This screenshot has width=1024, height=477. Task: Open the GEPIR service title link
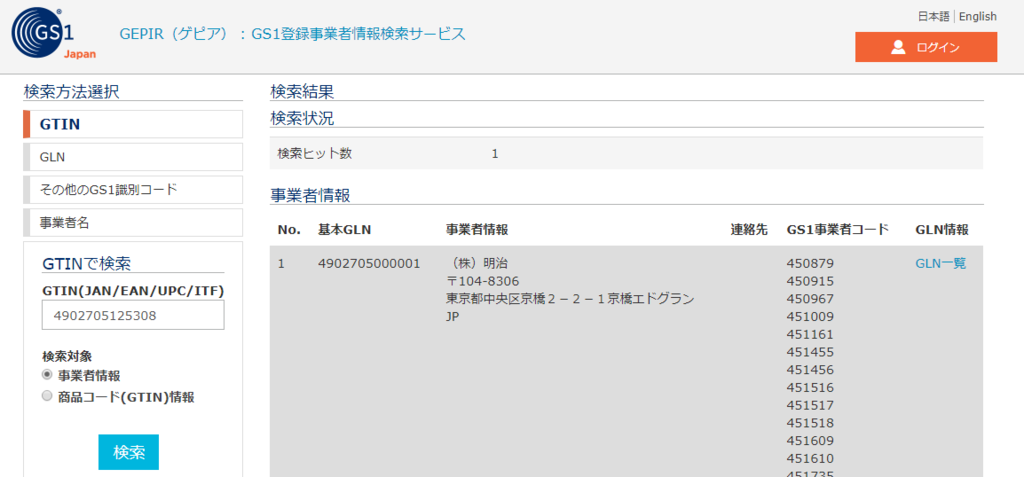[x=293, y=34]
